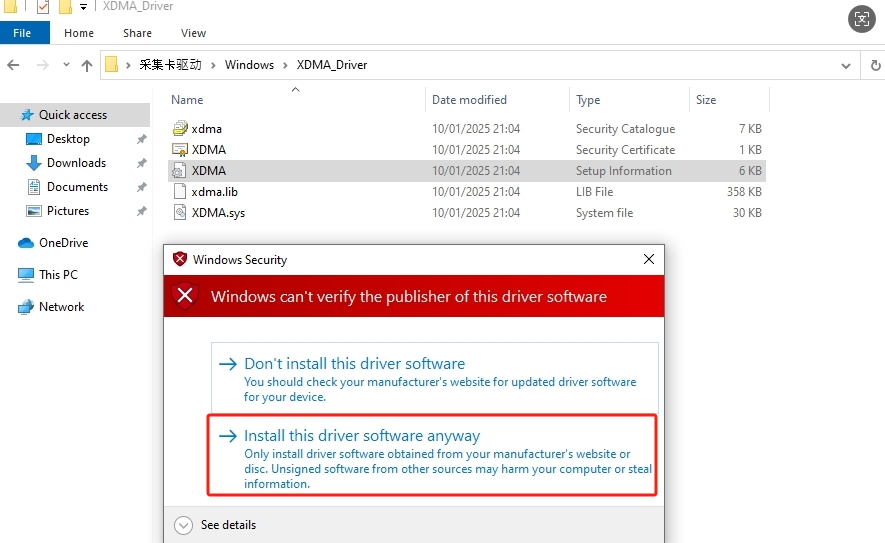Sort files by Name column
Screen dimensions: 885x543
click(x=187, y=100)
